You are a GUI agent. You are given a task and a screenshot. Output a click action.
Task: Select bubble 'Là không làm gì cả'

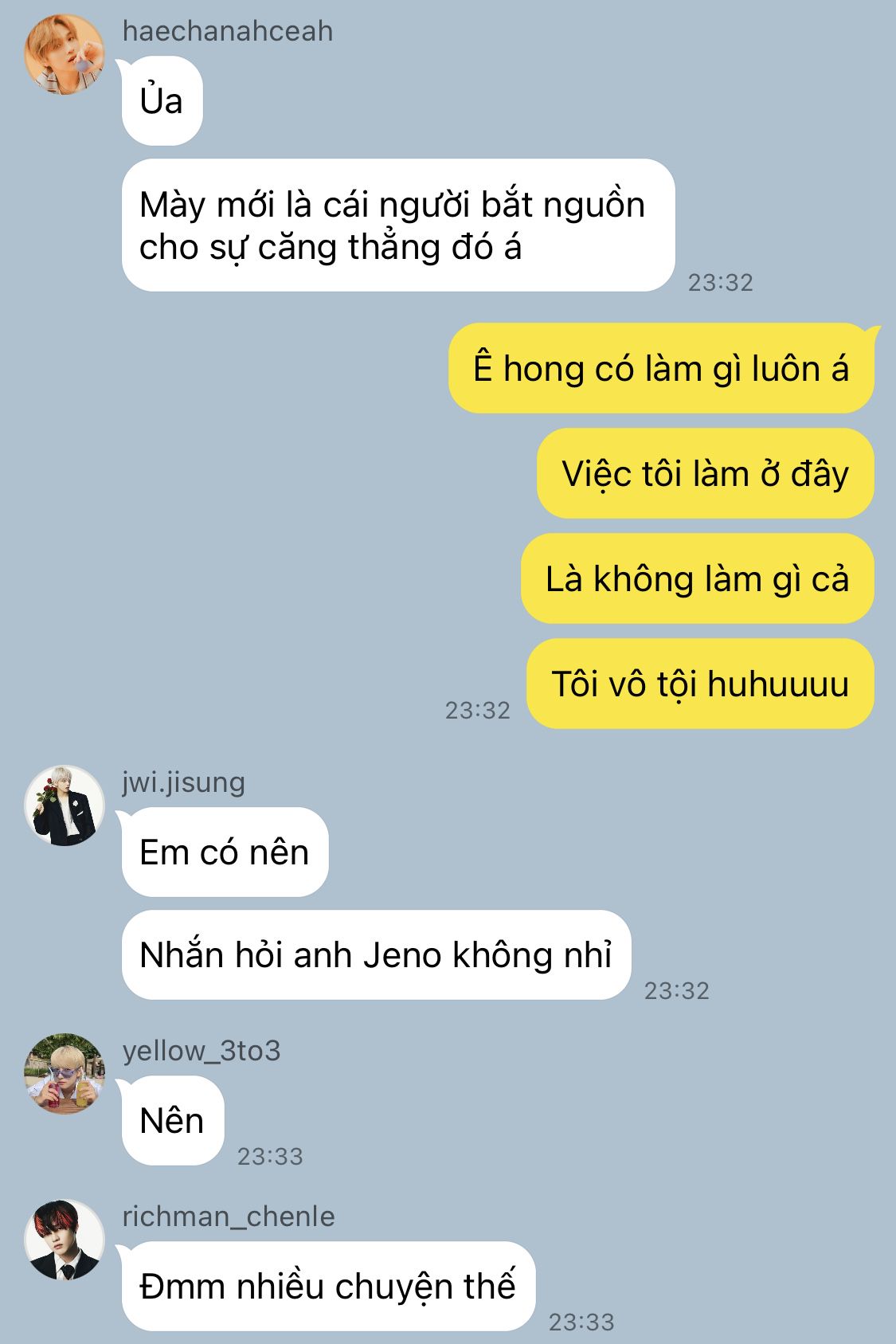tap(698, 578)
